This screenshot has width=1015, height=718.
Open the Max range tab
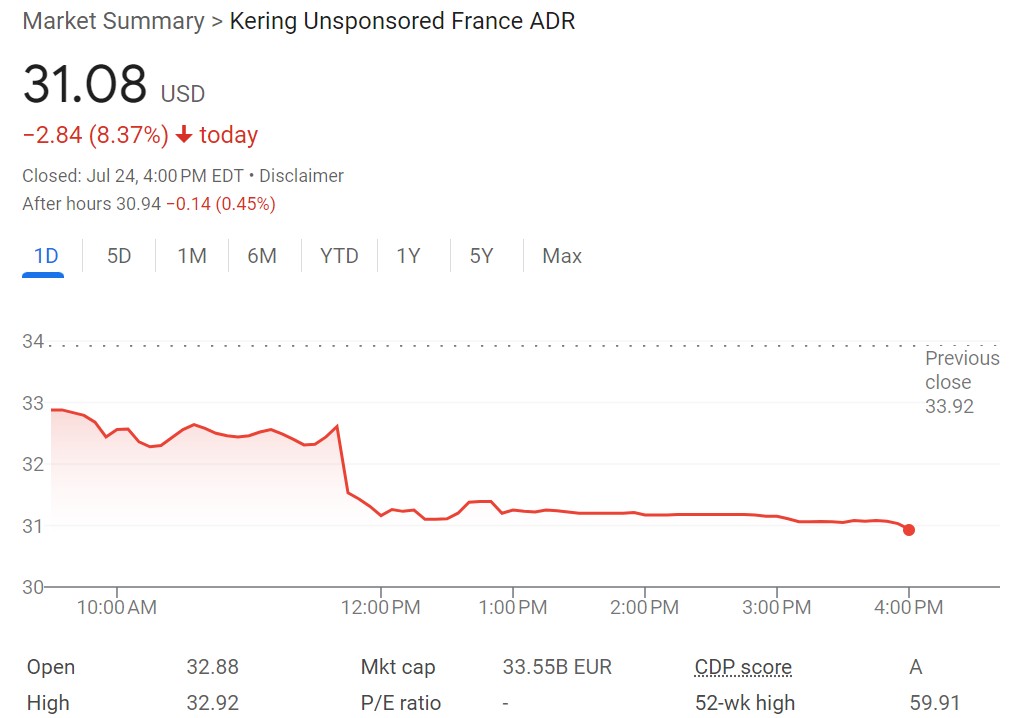[562, 256]
